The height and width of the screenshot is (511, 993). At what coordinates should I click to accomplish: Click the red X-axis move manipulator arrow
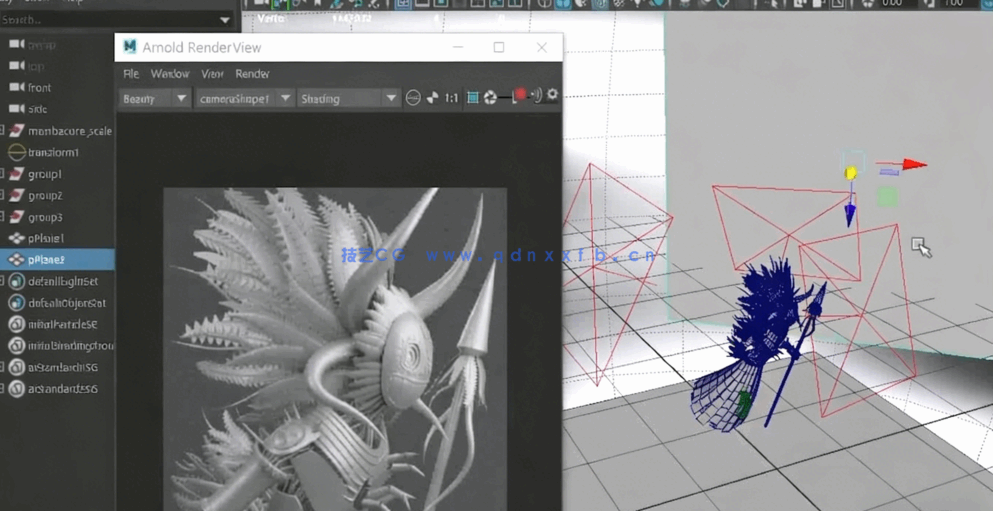(912, 165)
